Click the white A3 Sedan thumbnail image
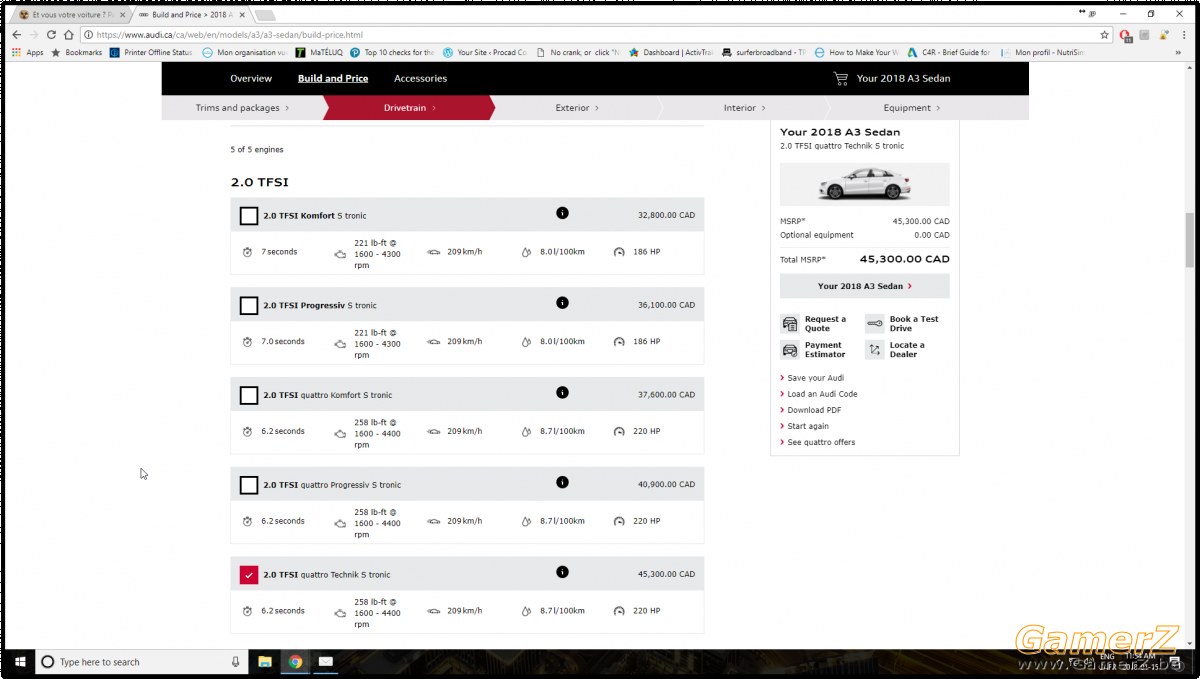The height and width of the screenshot is (679, 1200). pyautogui.click(x=865, y=184)
